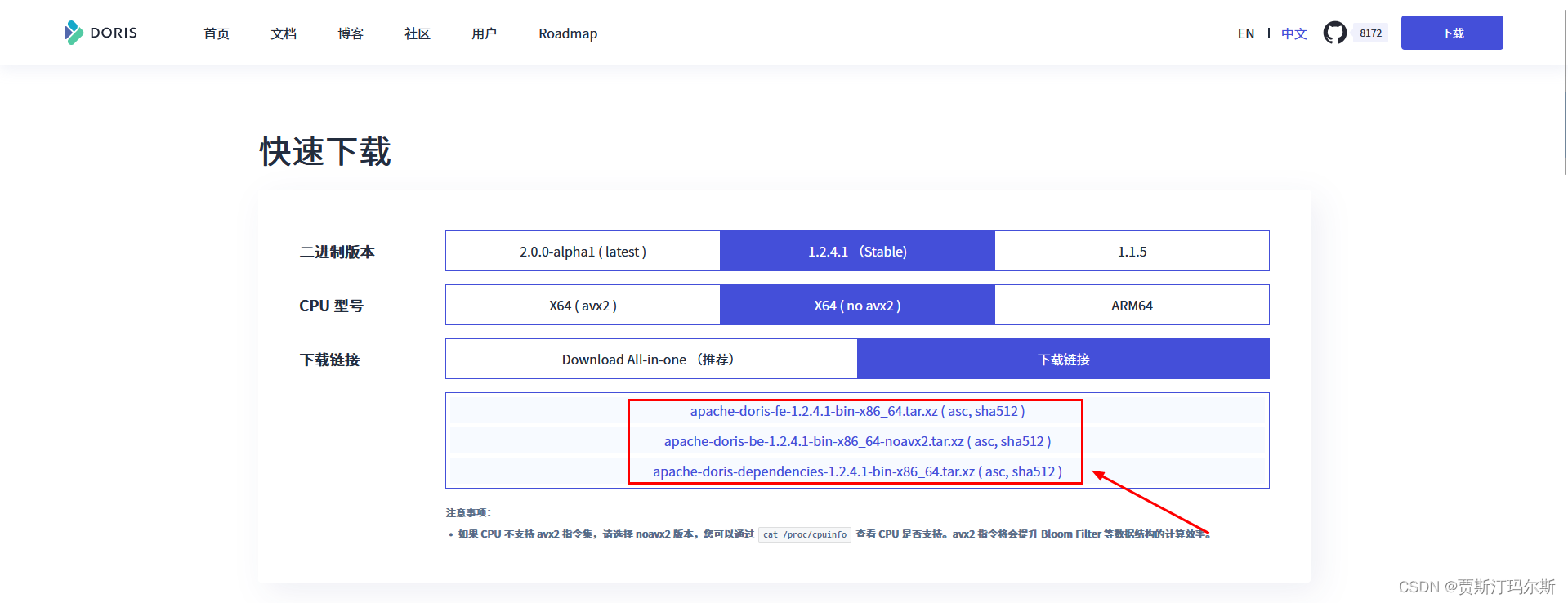Open the 文档 nav item
The image size is (1568, 603).
pos(284,33)
